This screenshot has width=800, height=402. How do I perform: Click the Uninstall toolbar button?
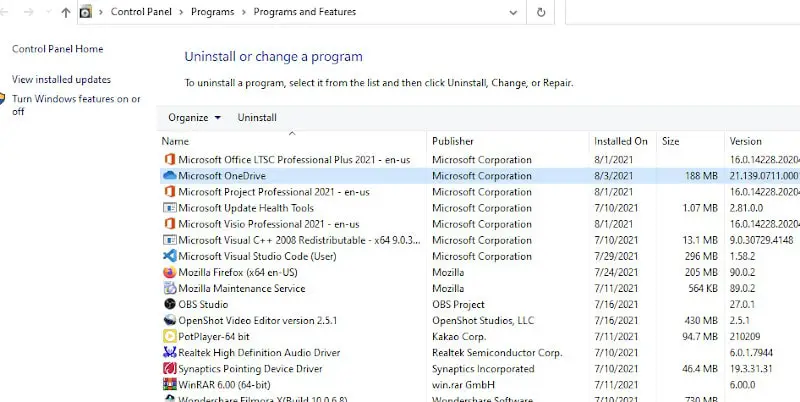pyautogui.click(x=257, y=118)
